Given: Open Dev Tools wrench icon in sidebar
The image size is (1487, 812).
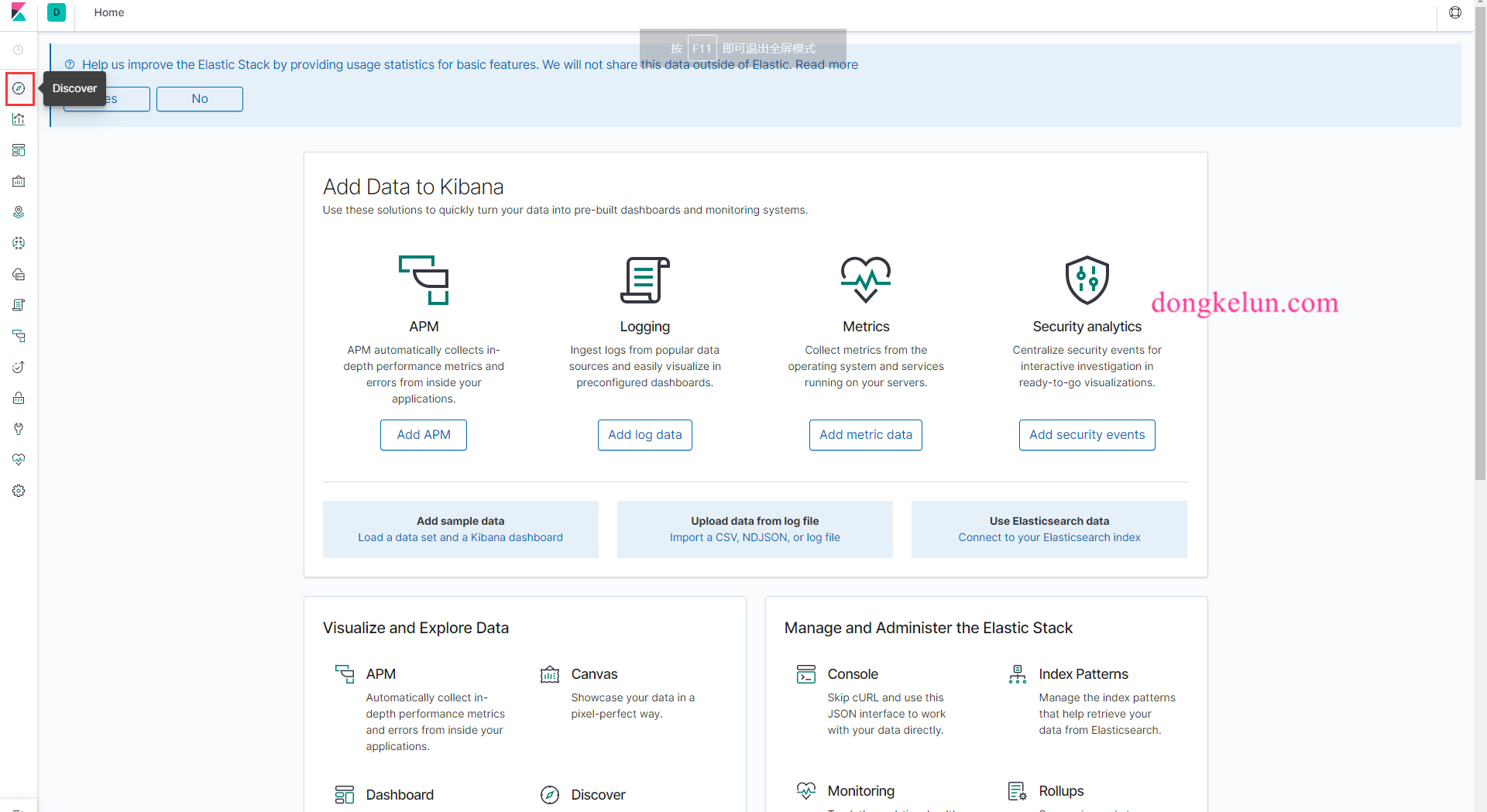Looking at the screenshot, I should pos(19,429).
